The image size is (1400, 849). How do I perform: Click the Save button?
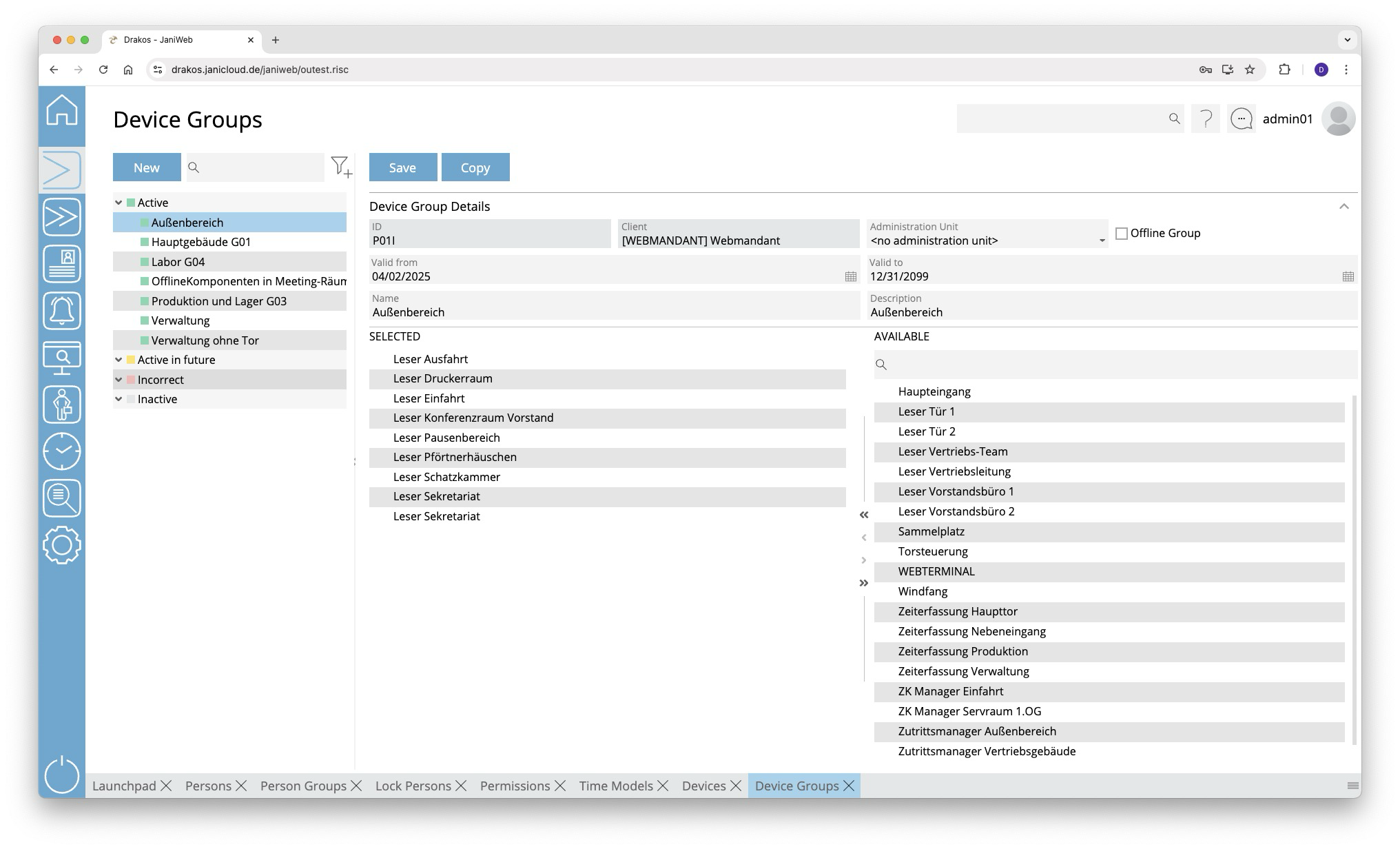(402, 167)
